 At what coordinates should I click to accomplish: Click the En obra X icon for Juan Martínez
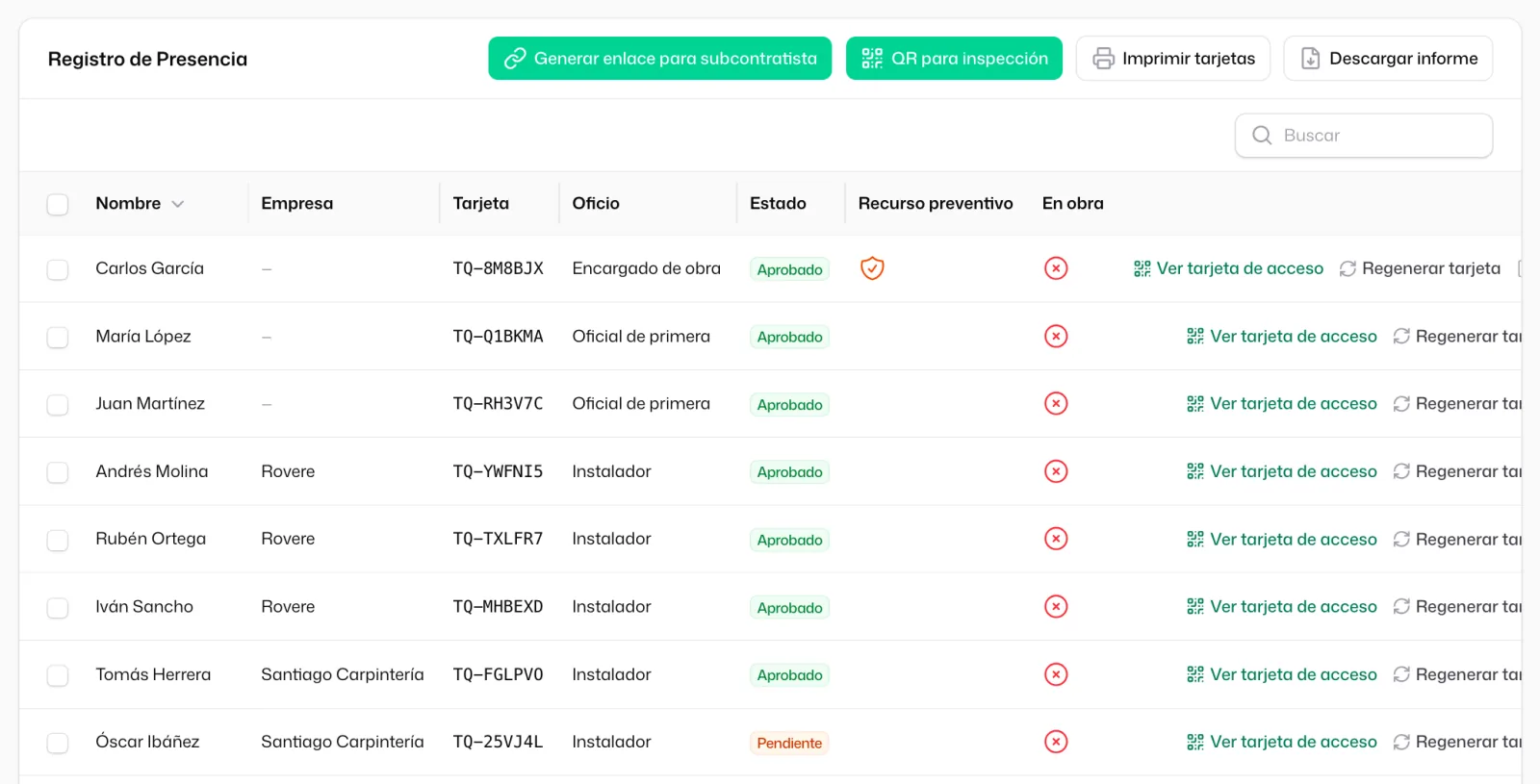pos(1056,403)
